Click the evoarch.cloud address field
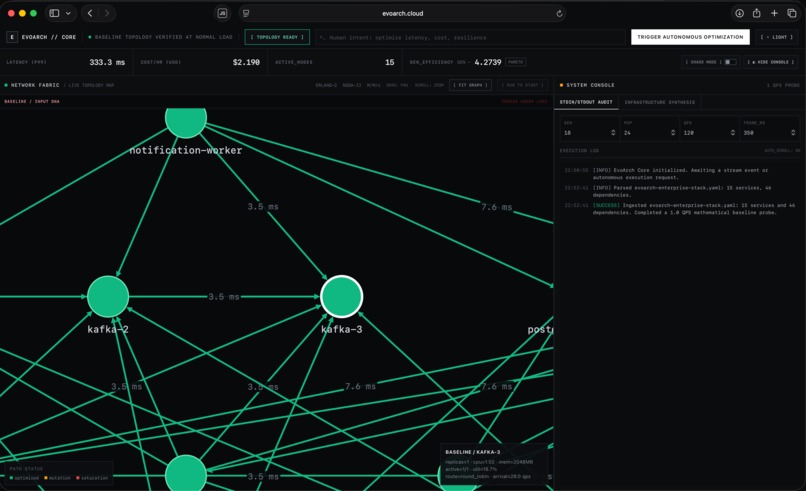This screenshot has height=491, width=806. [x=402, y=13]
